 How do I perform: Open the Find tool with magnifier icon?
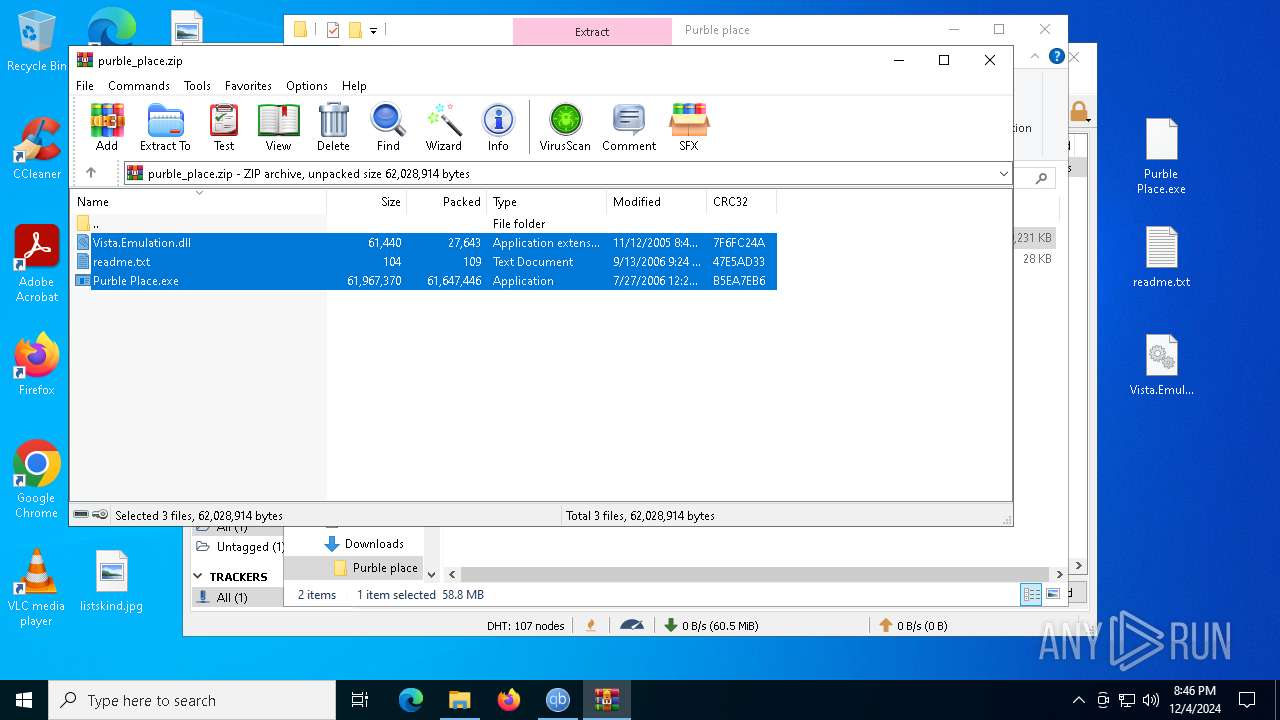pyautogui.click(x=388, y=127)
